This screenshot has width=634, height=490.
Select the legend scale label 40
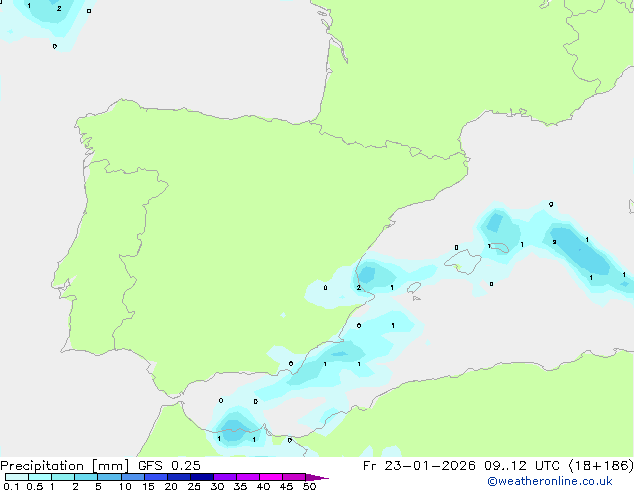(263, 486)
